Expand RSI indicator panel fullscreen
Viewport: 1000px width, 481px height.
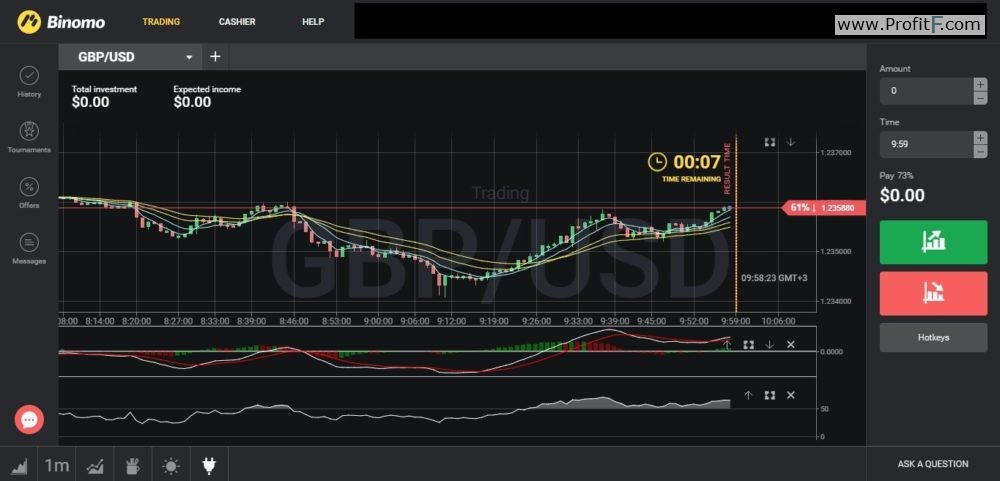pyautogui.click(x=770, y=396)
